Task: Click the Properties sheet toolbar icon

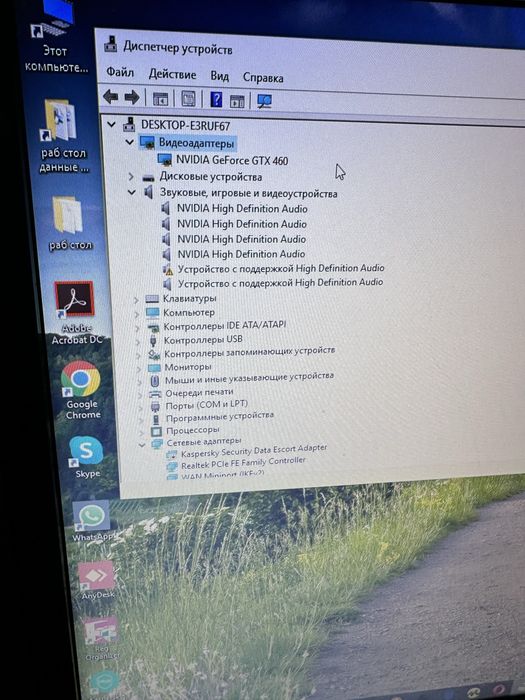Action: click(188, 99)
